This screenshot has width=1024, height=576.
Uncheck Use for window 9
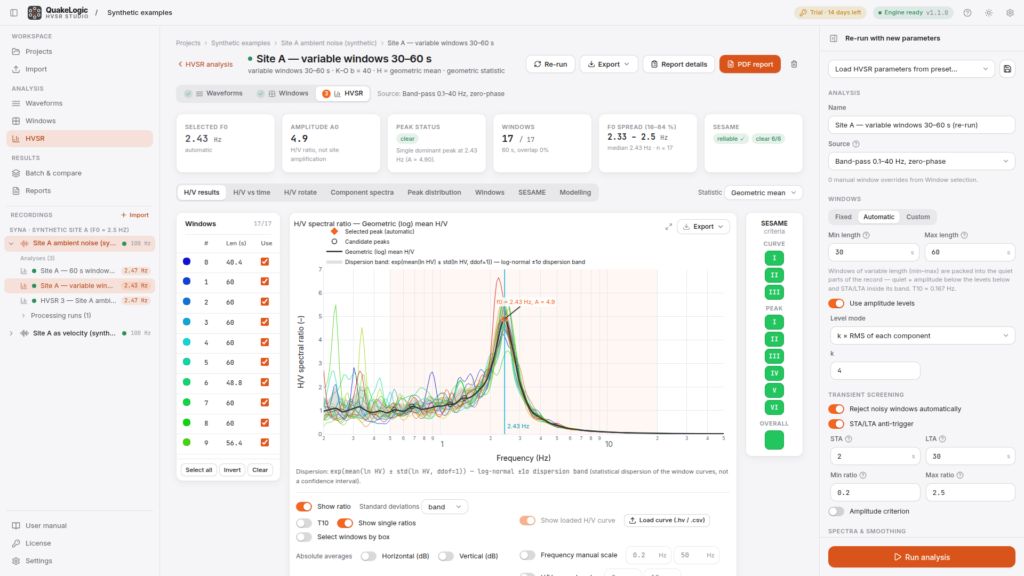point(264,443)
